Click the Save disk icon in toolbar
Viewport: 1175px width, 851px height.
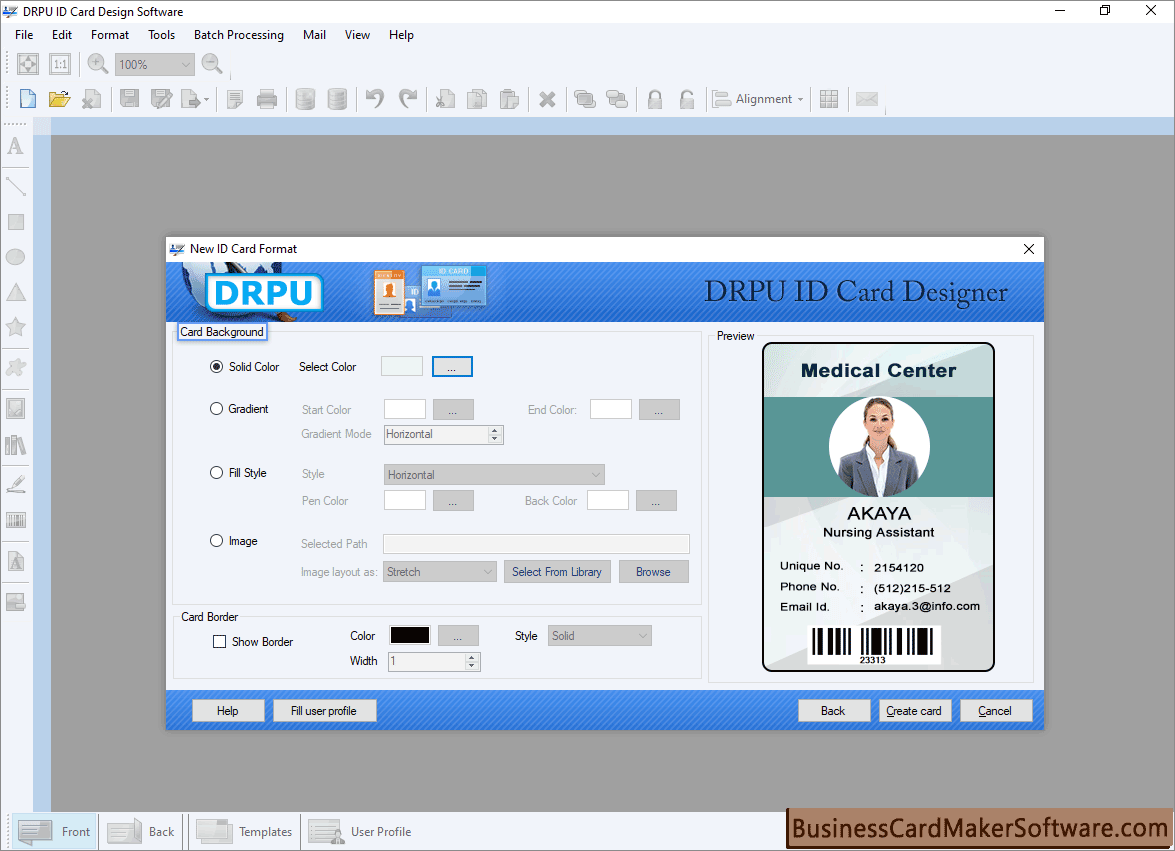[130, 99]
